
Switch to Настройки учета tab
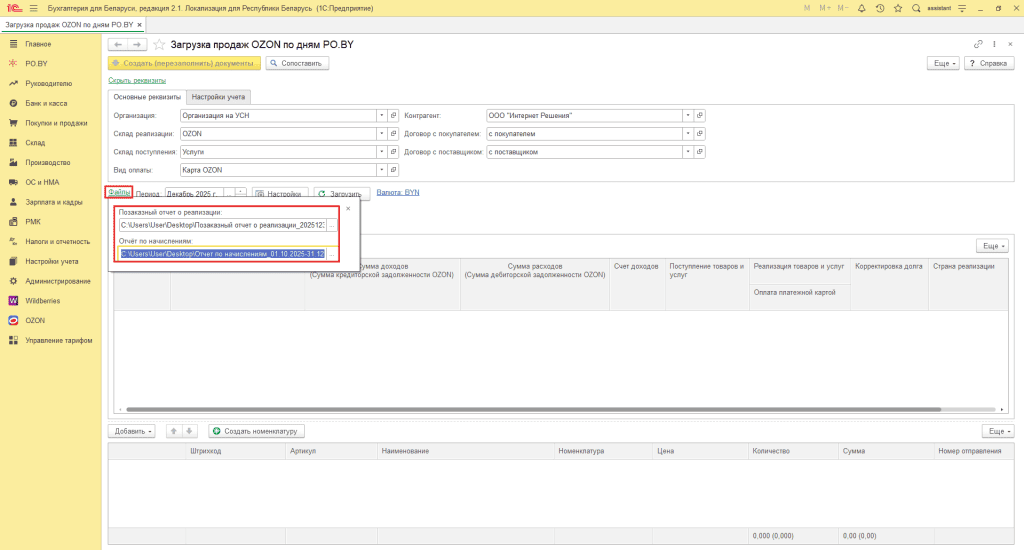[x=218, y=97]
